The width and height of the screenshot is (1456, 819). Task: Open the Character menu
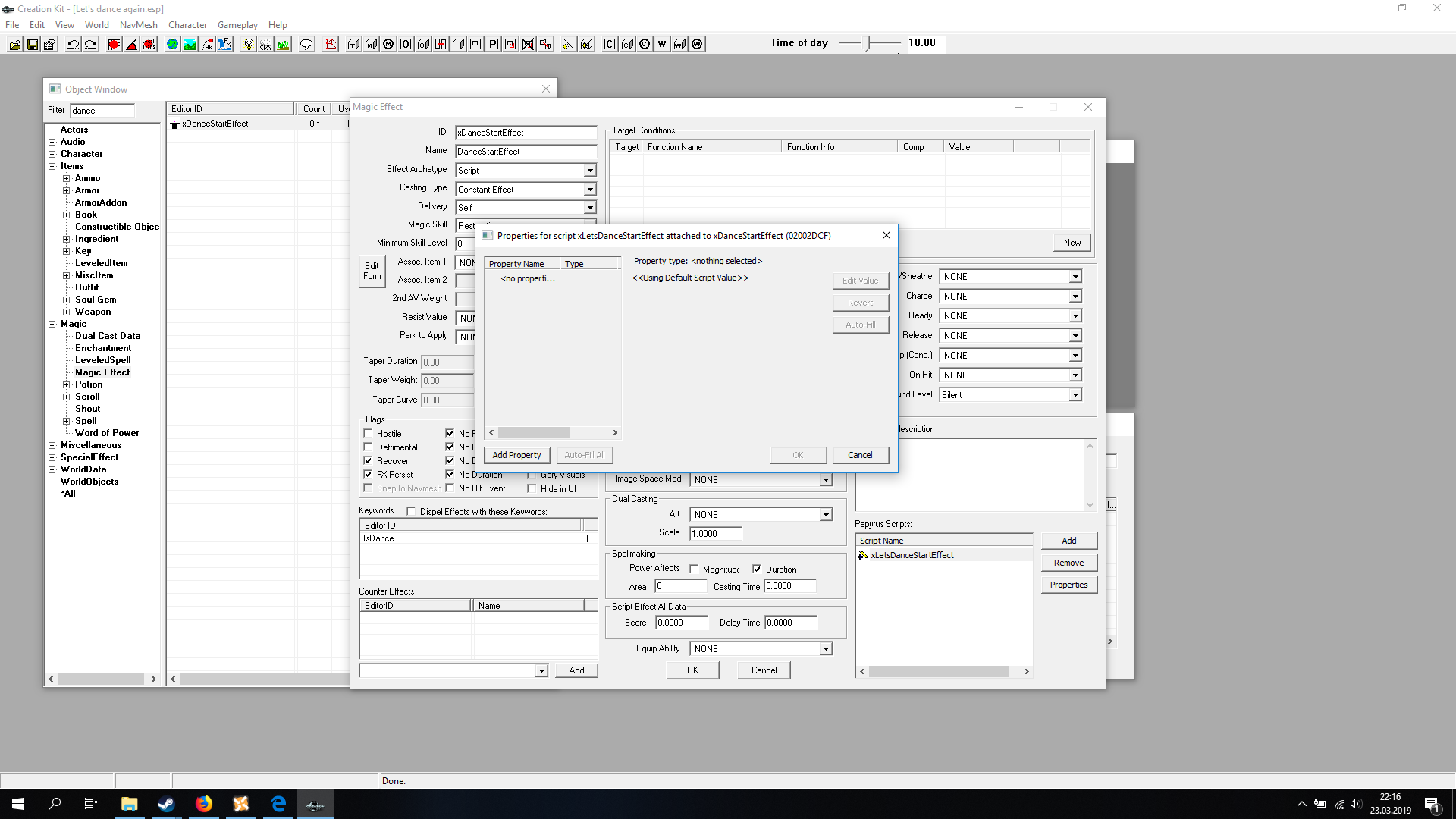pyautogui.click(x=188, y=25)
